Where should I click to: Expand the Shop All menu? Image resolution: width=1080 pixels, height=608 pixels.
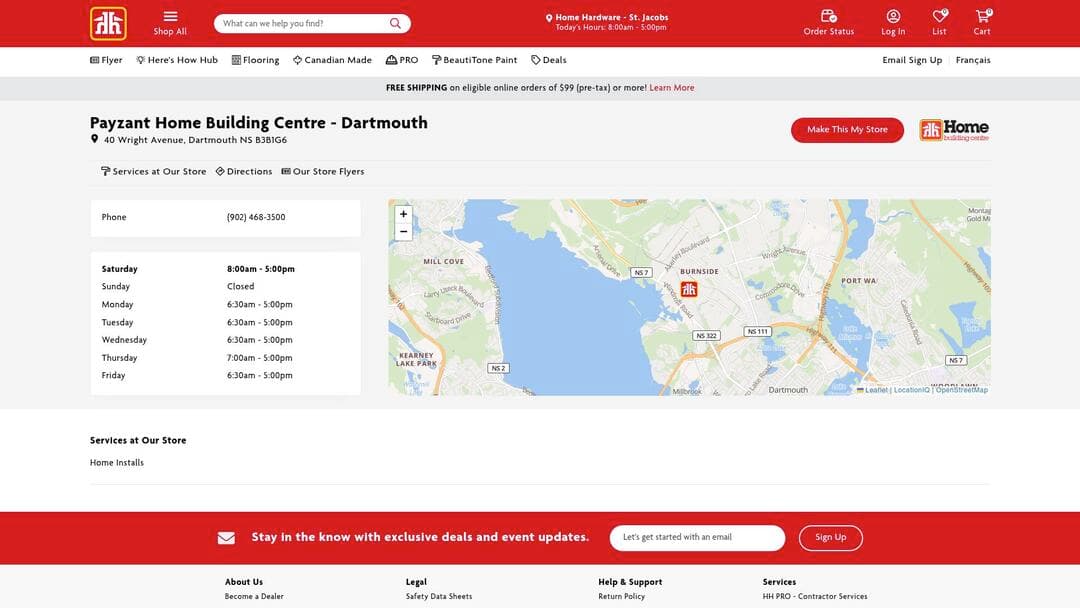(x=169, y=21)
